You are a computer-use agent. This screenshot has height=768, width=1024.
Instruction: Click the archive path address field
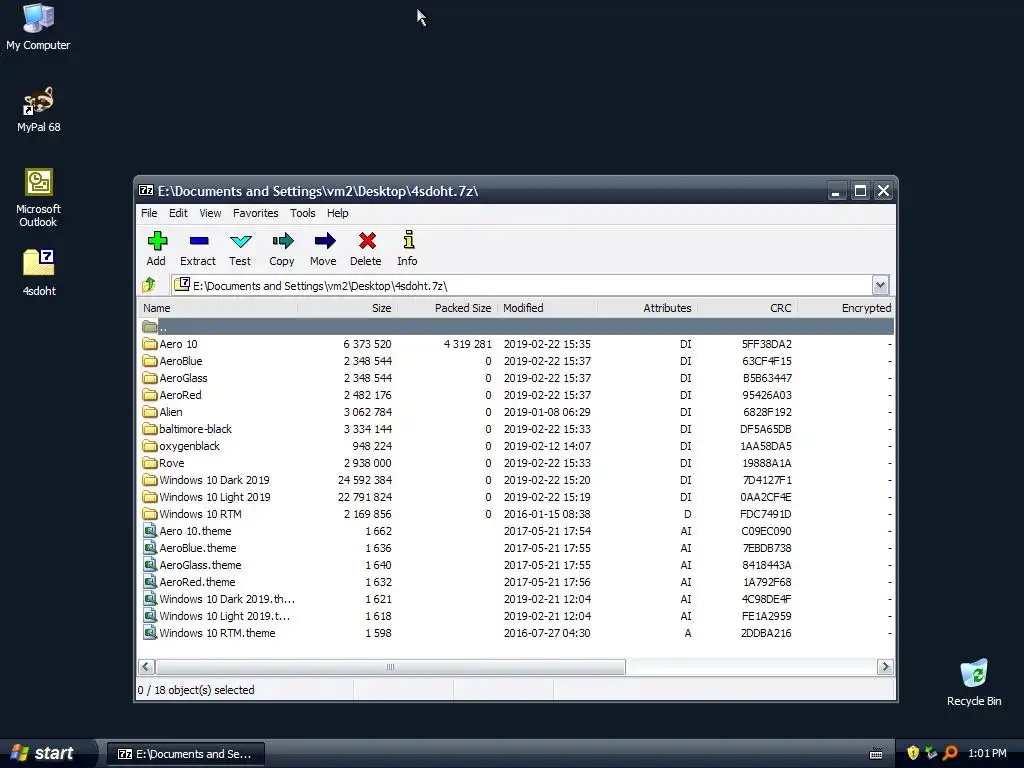click(x=522, y=285)
